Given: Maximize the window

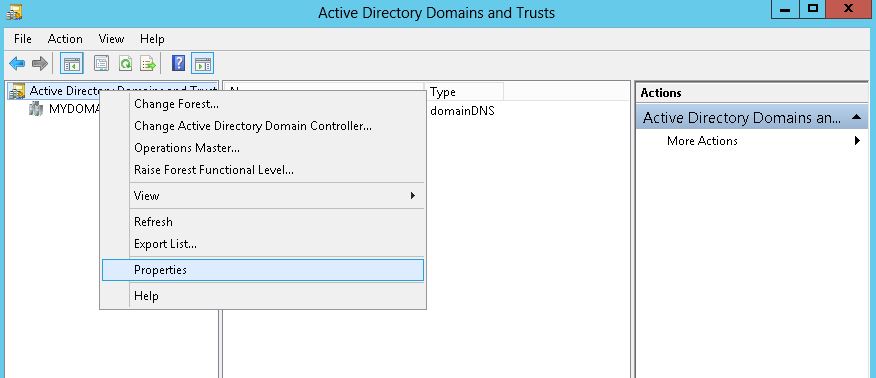Looking at the screenshot, I should coord(813,9).
